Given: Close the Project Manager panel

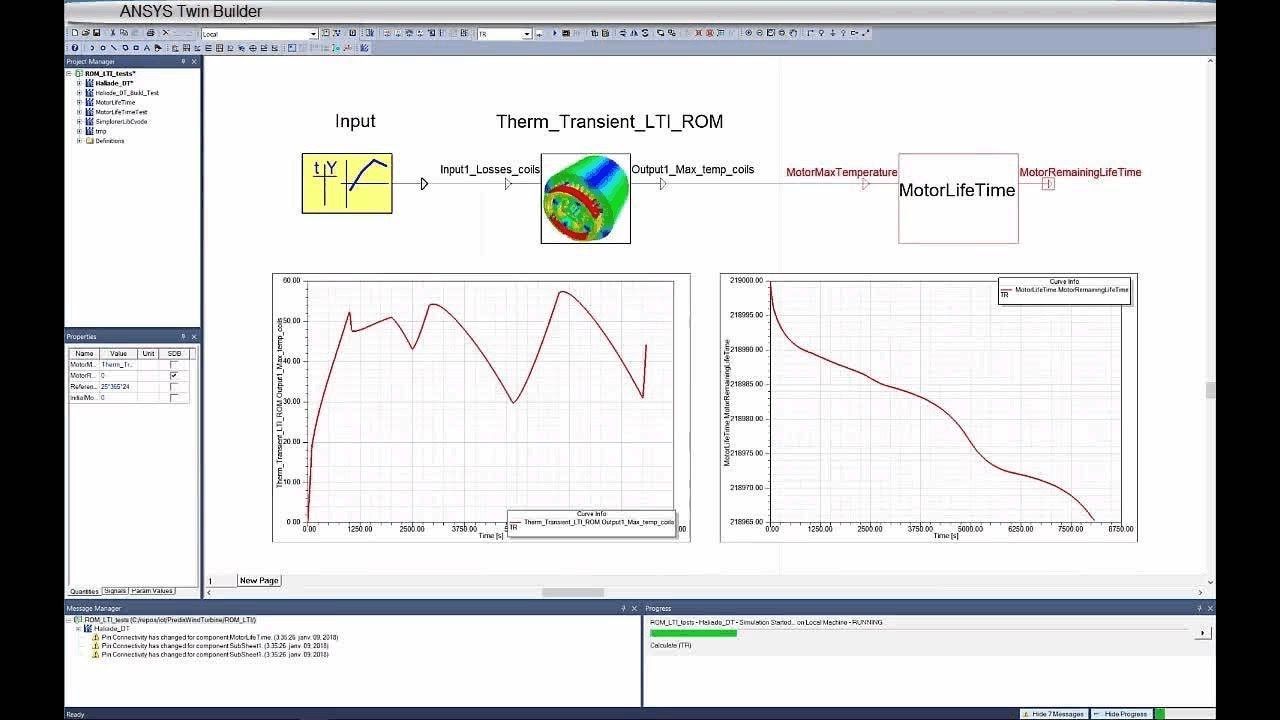Looking at the screenshot, I should click(x=194, y=62).
